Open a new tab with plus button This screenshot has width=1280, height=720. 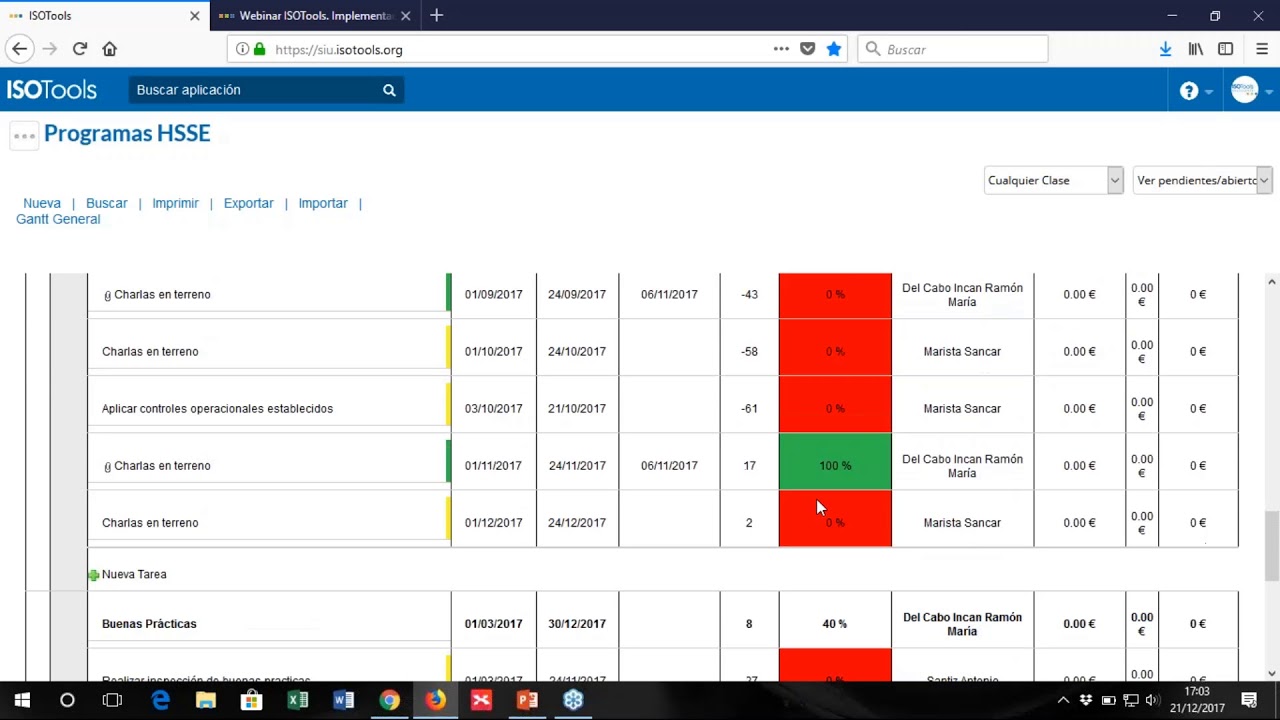[x=436, y=15]
